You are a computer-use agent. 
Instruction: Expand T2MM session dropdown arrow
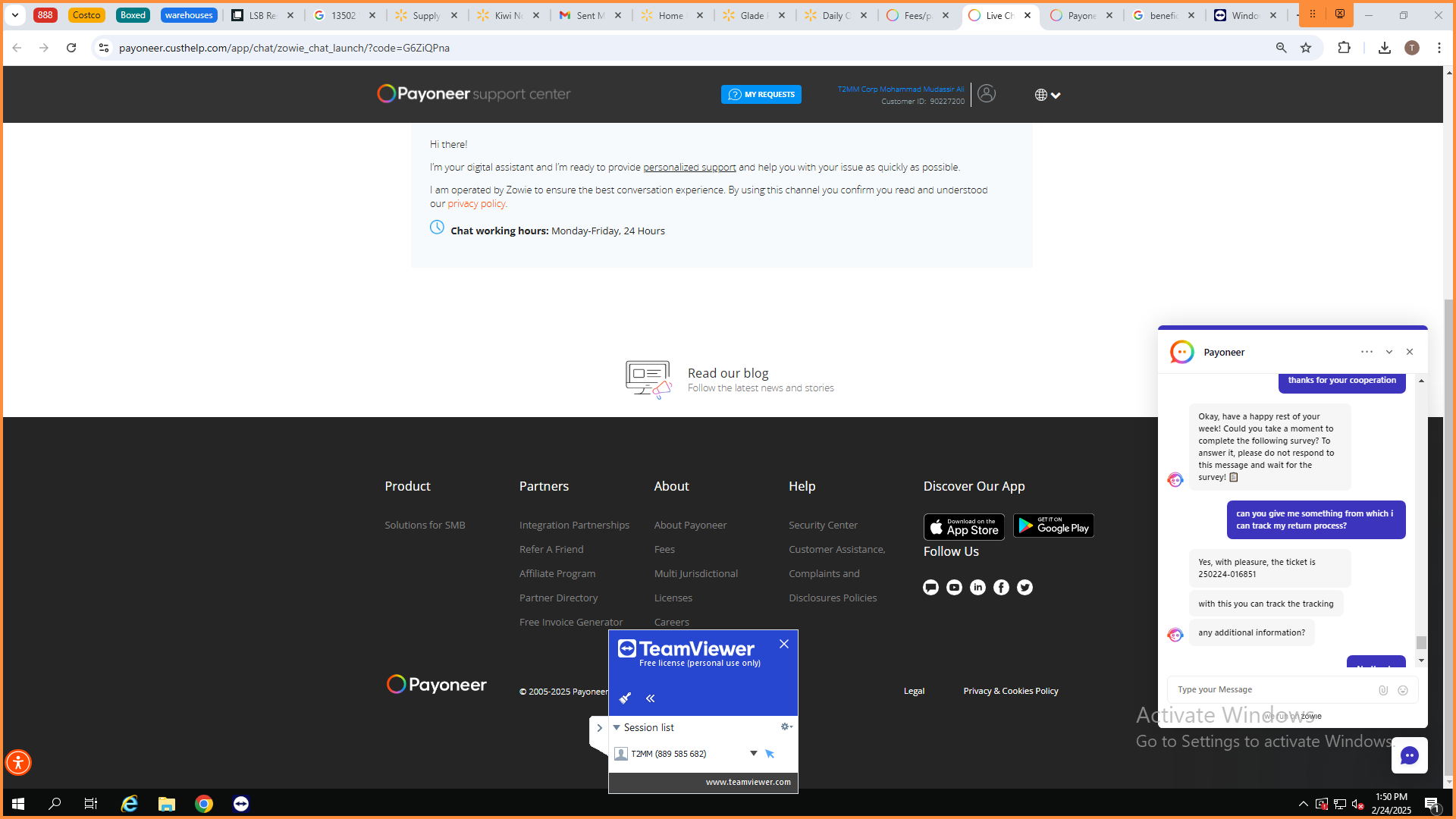[x=753, y=754]
